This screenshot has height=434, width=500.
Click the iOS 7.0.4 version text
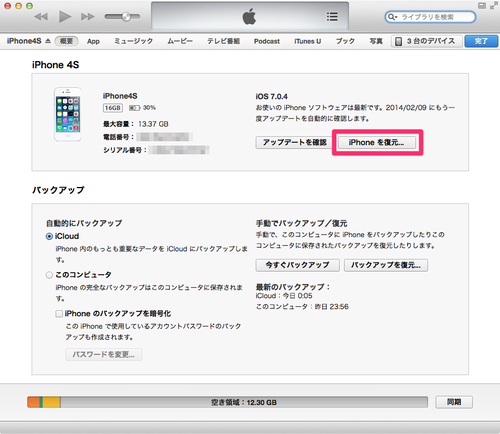271,97
